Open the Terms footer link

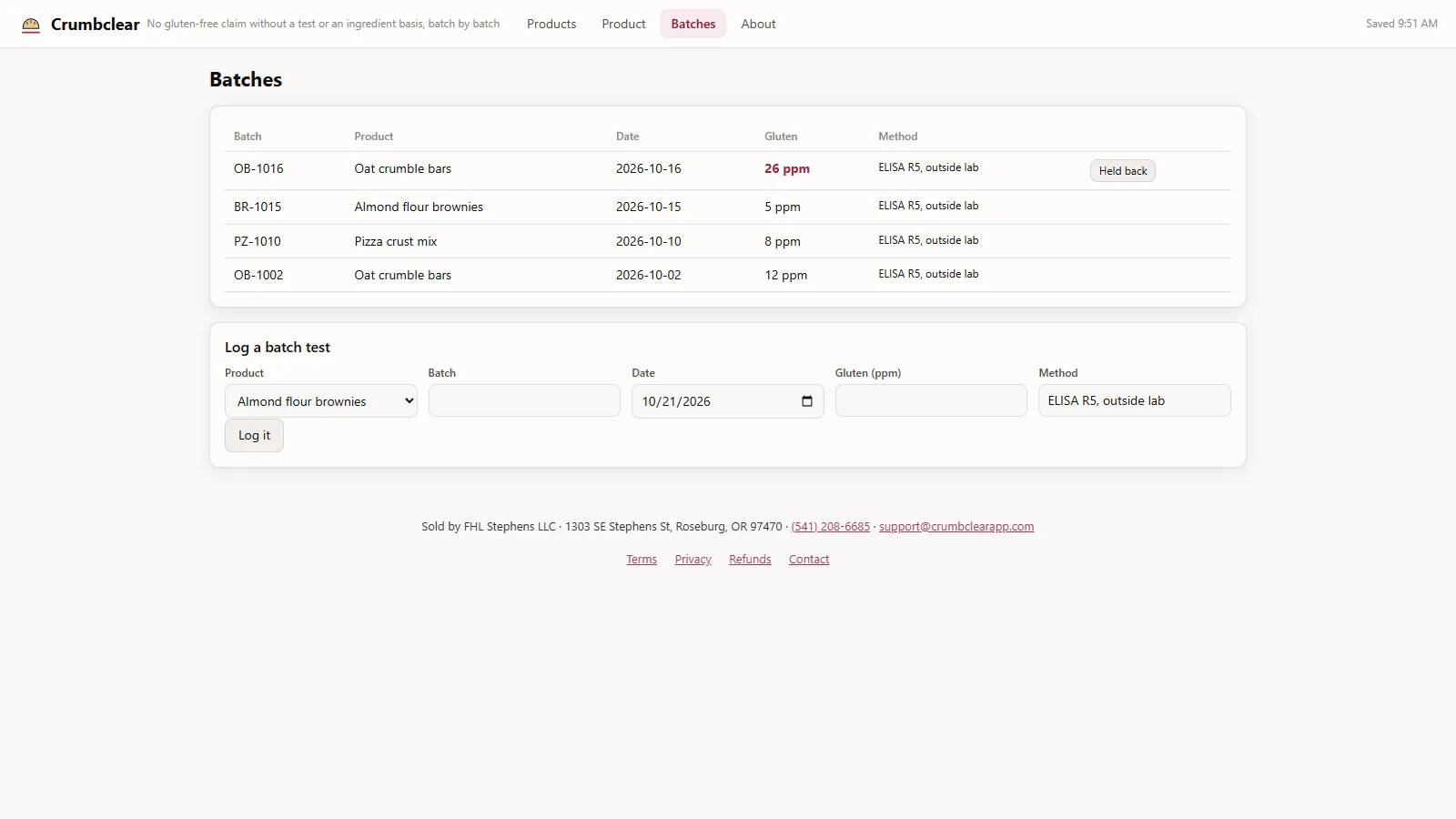pyautogui.click(x=642, y=560)
